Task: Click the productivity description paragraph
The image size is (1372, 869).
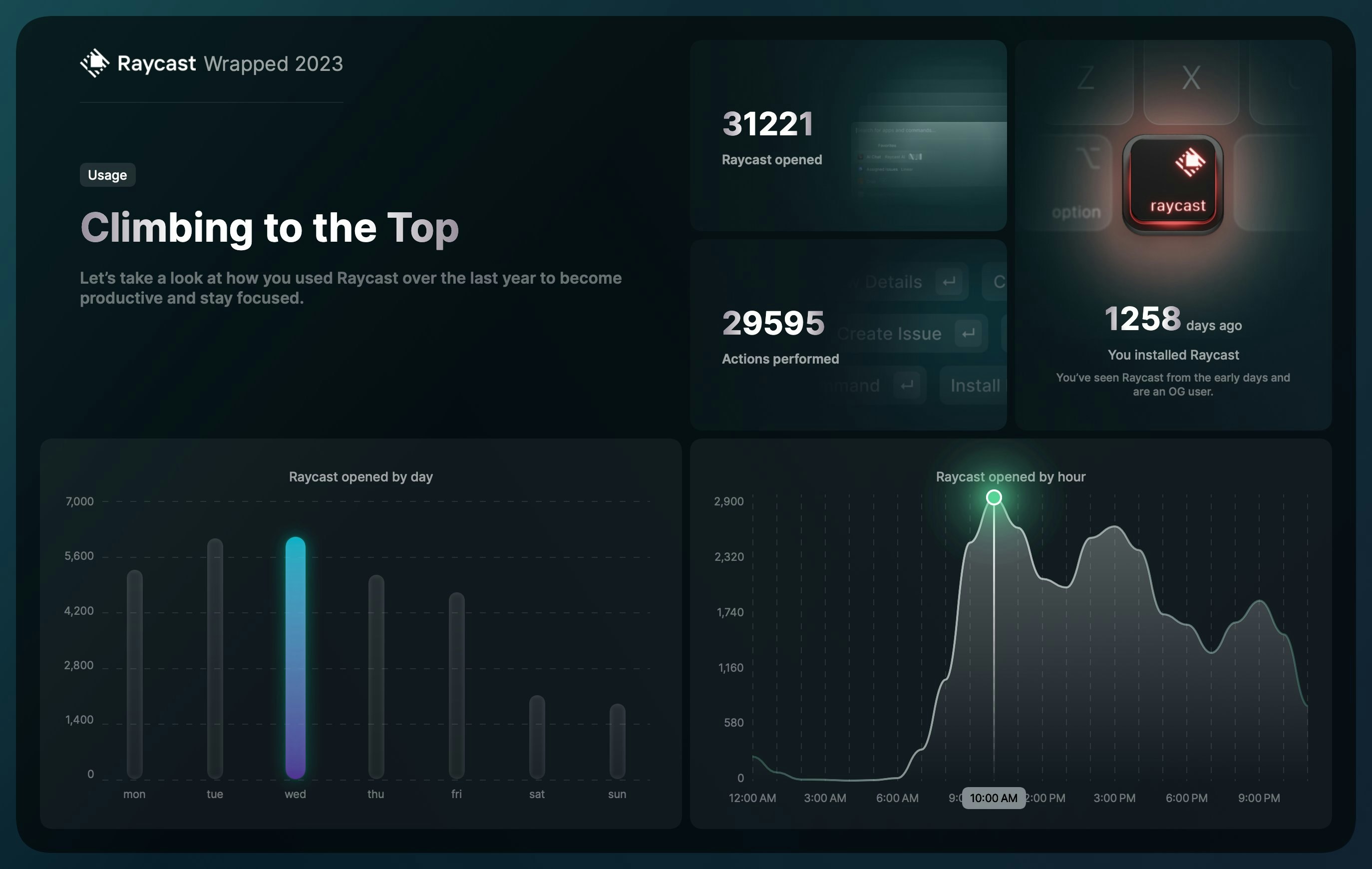Action: 350,288
